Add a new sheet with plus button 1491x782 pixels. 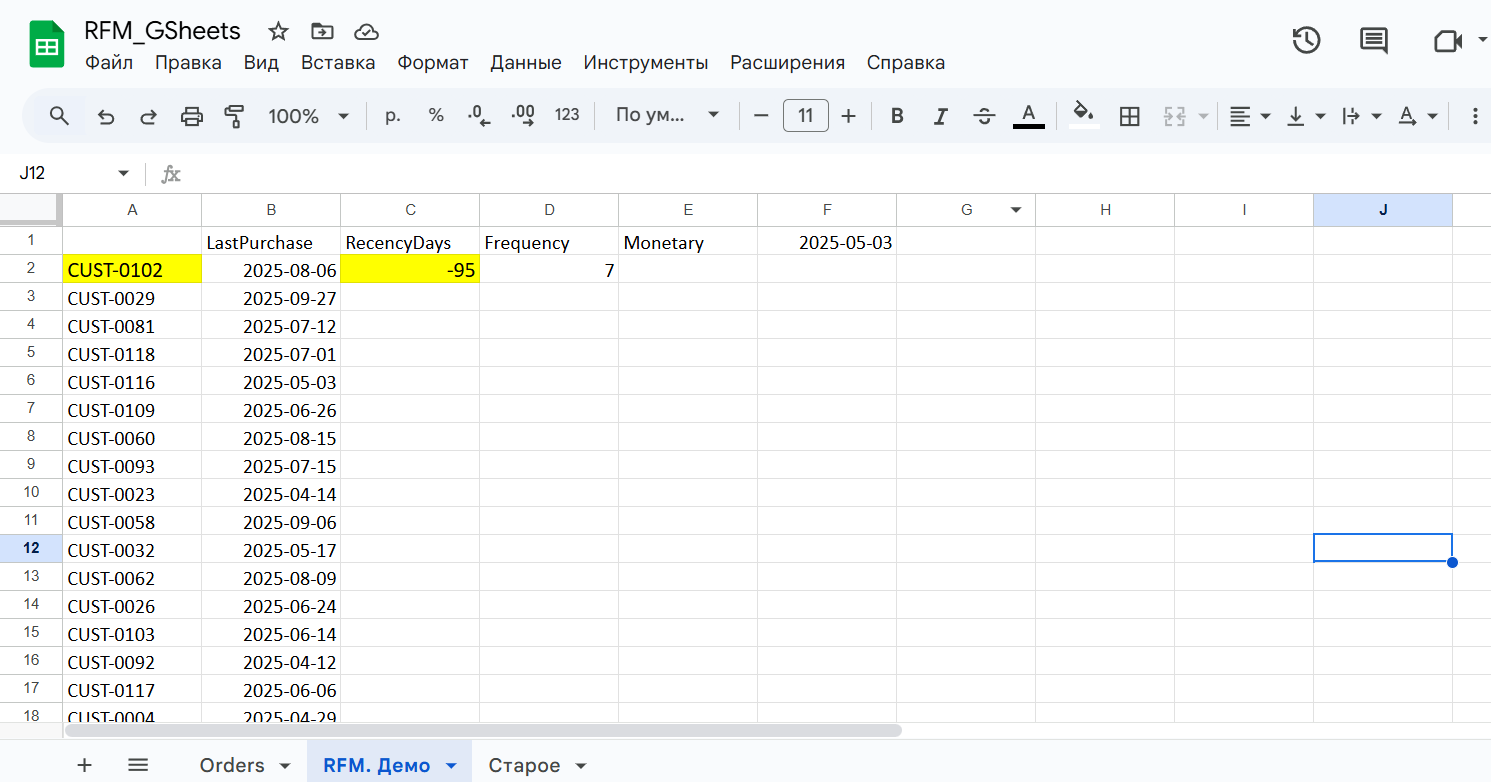click(85, 765)
